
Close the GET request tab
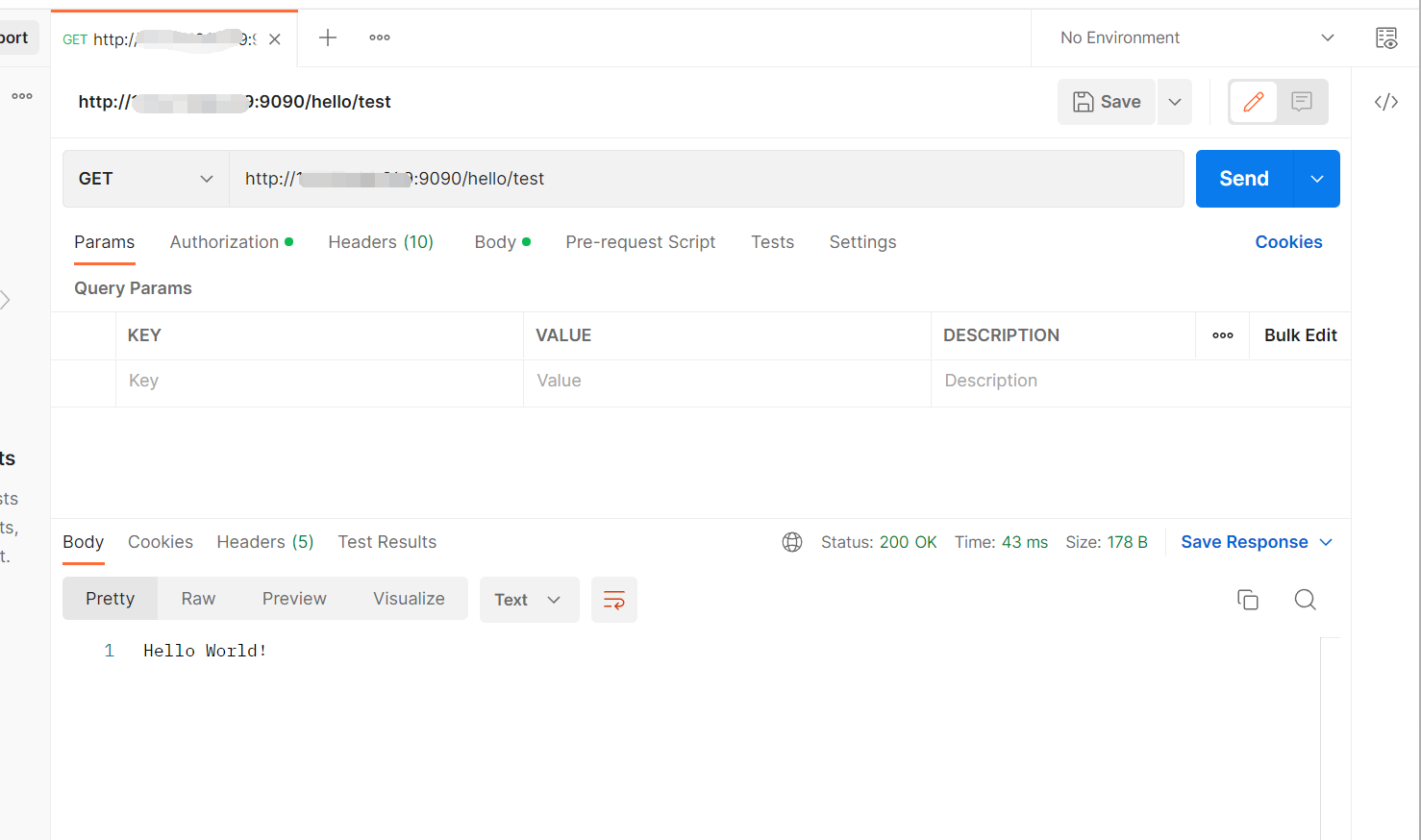pyautogui.click(x=275, y=39)
